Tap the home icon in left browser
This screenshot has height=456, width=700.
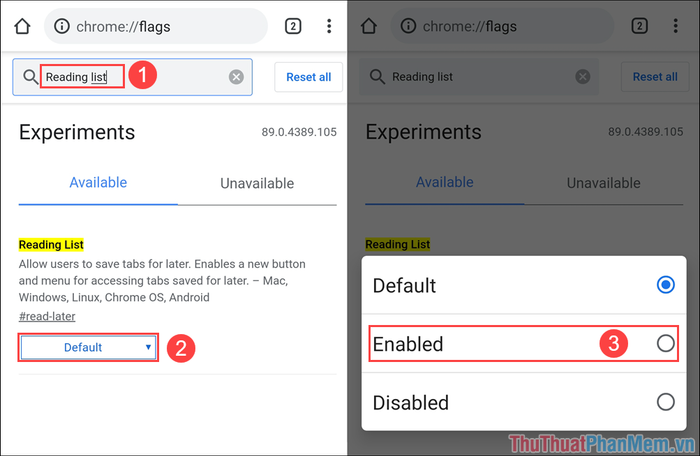[x=22, y=26]
